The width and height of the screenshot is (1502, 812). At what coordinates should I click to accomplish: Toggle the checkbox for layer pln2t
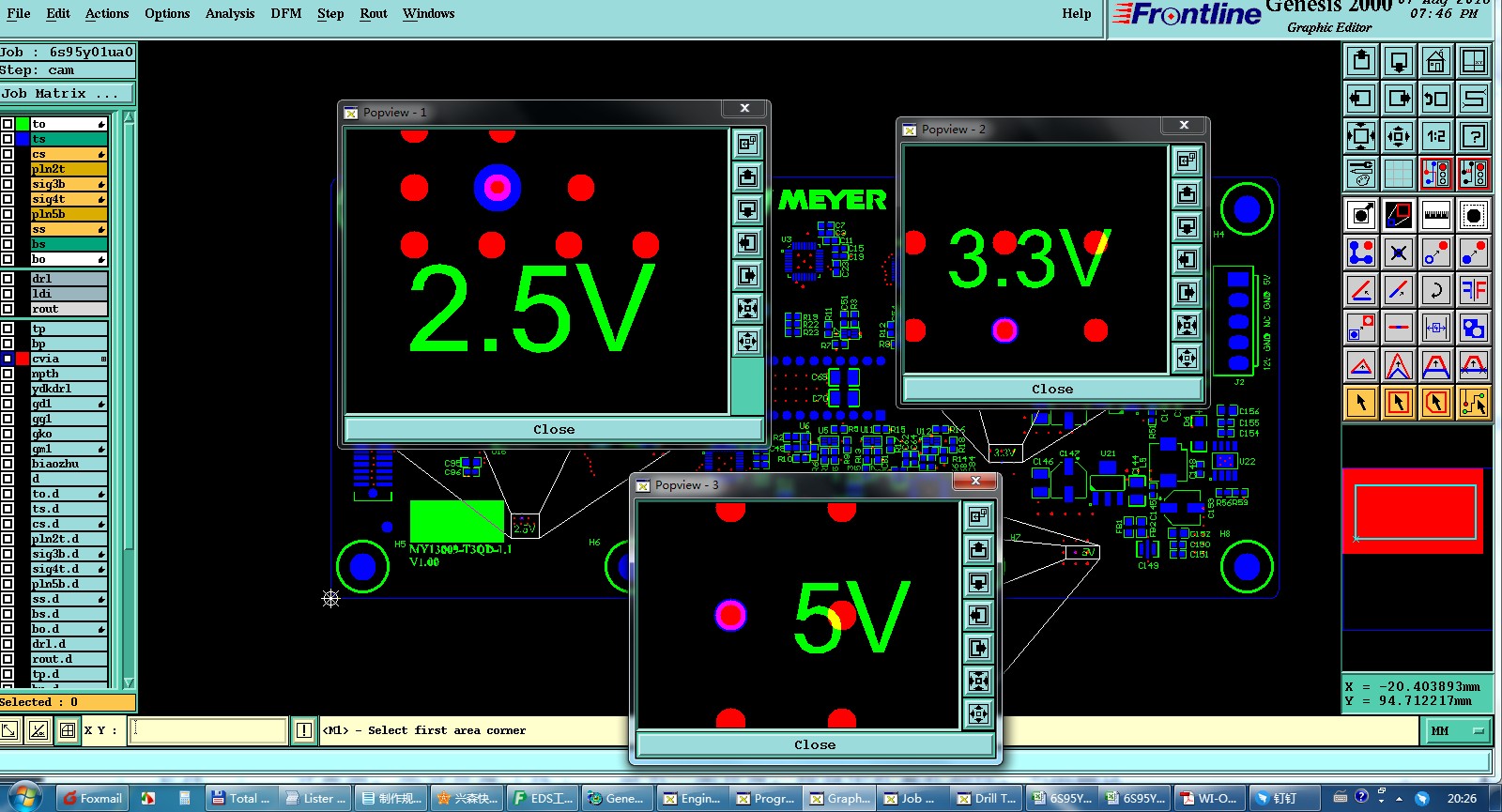point(8,169)
